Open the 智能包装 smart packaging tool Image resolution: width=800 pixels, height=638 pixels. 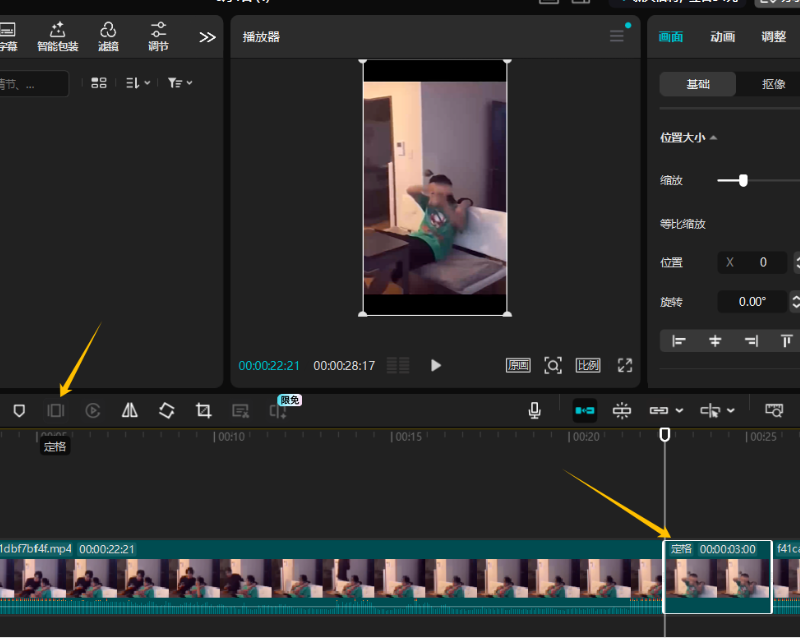(x=57, y=36)
